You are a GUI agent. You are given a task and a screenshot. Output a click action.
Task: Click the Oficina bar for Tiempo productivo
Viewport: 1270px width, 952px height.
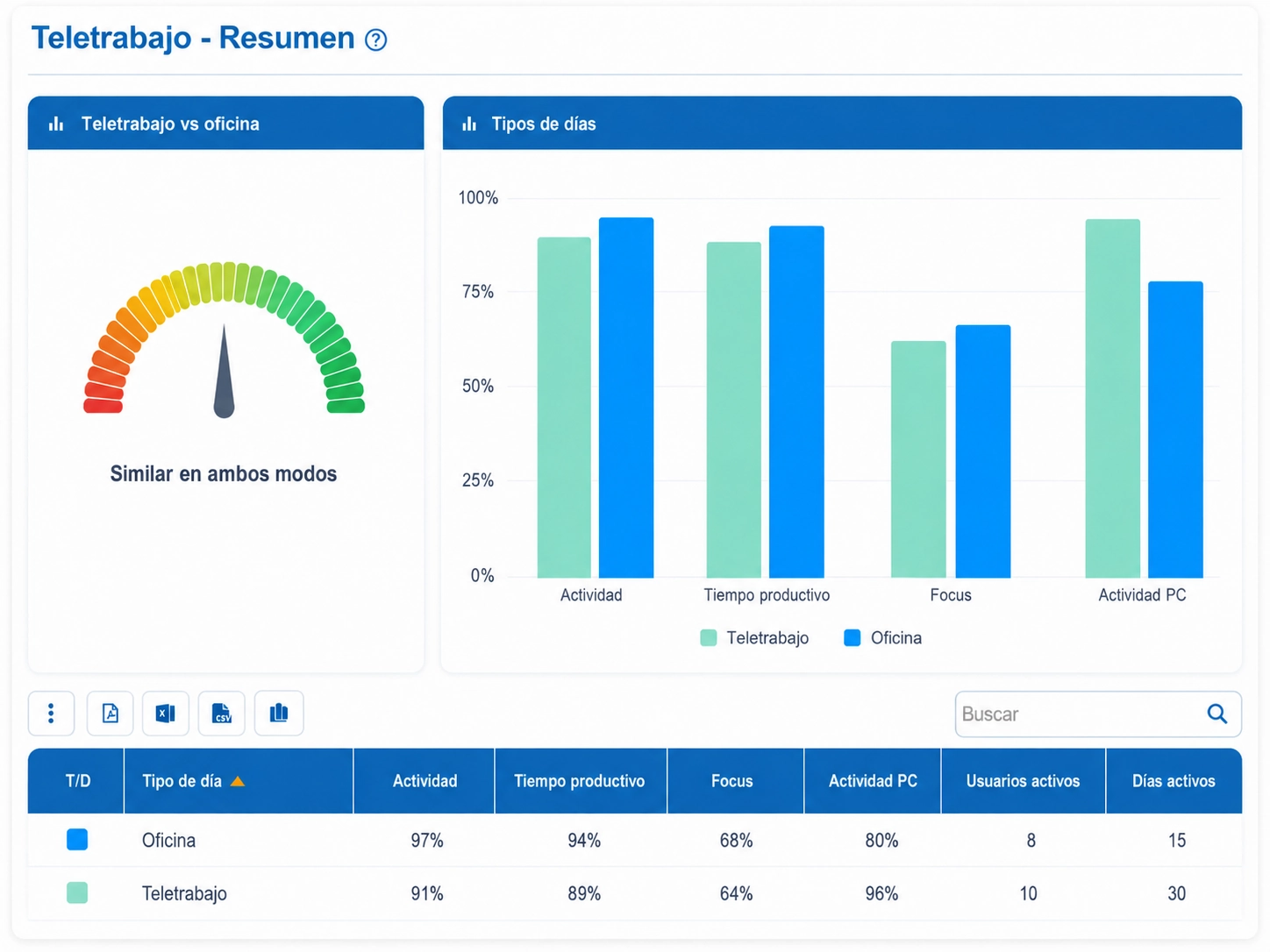[x=796, y=402]
